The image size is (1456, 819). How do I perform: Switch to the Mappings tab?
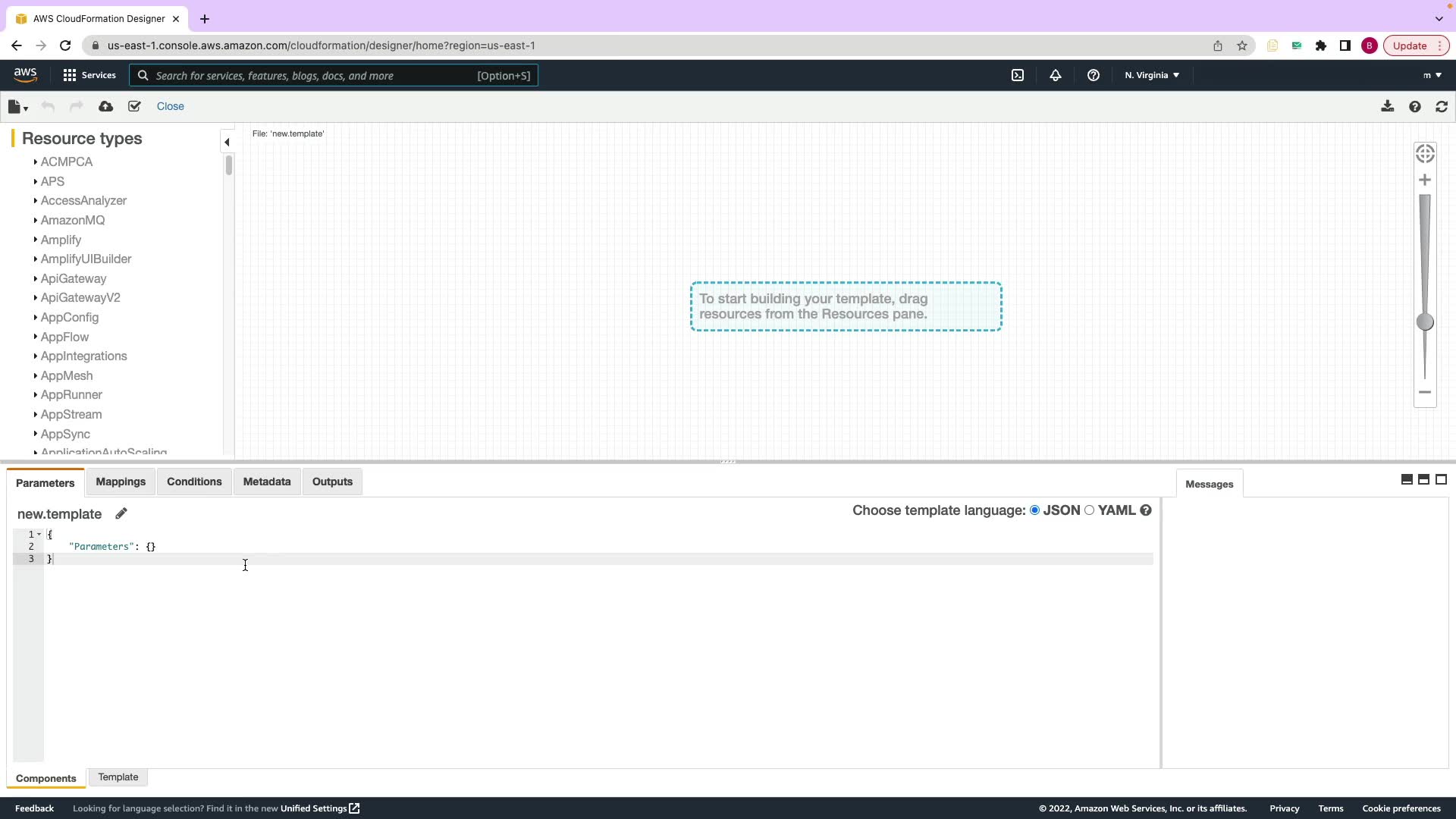pyautogui.click(x=121, y=482)
